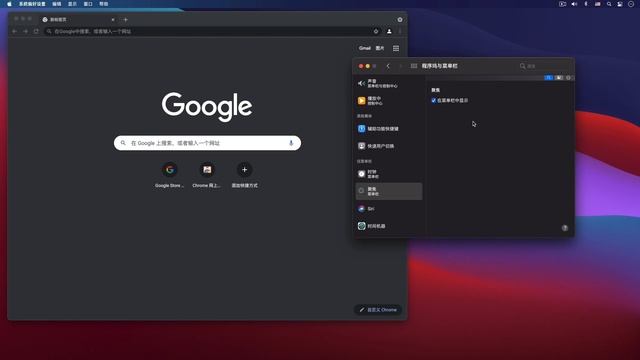640x360 pixels.
Task: Select the New Tab tab in Chrome
Action: tap(78, 20)
